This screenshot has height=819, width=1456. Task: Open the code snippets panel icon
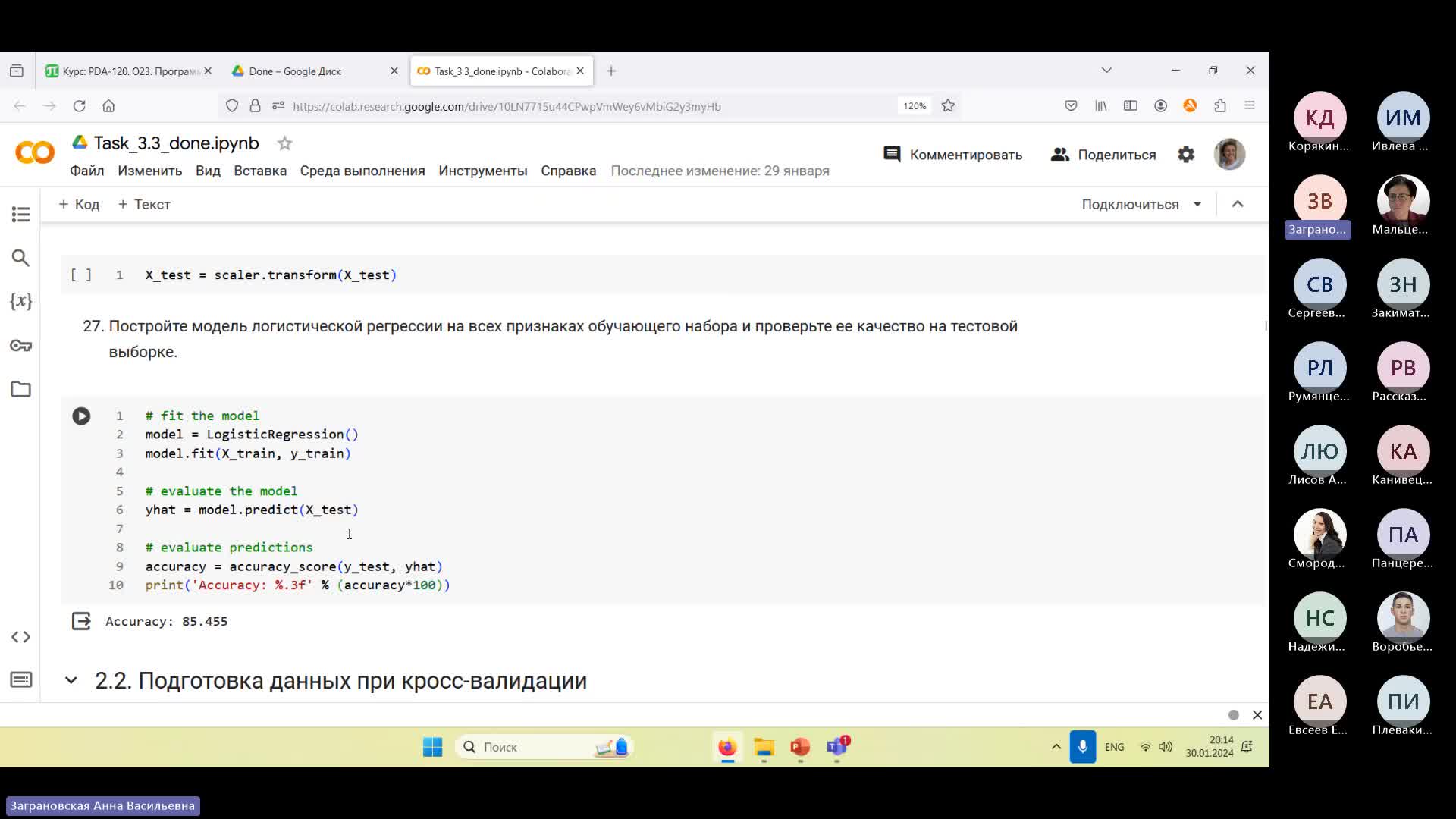click(20, 637)
